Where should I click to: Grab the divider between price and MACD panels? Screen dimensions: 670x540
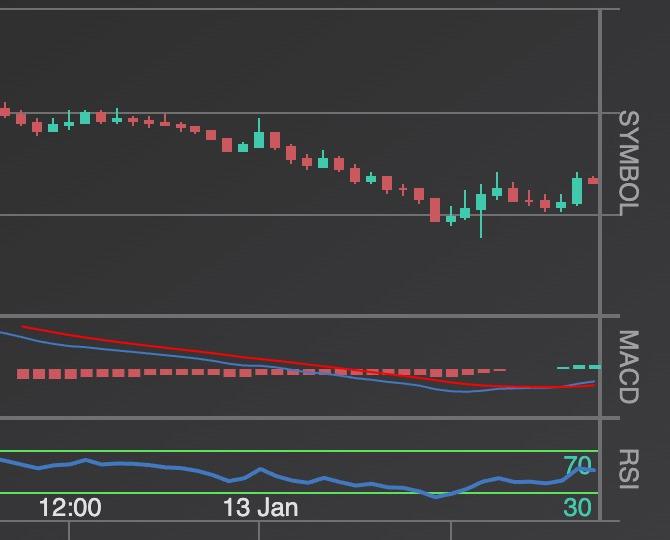[300, 316]
